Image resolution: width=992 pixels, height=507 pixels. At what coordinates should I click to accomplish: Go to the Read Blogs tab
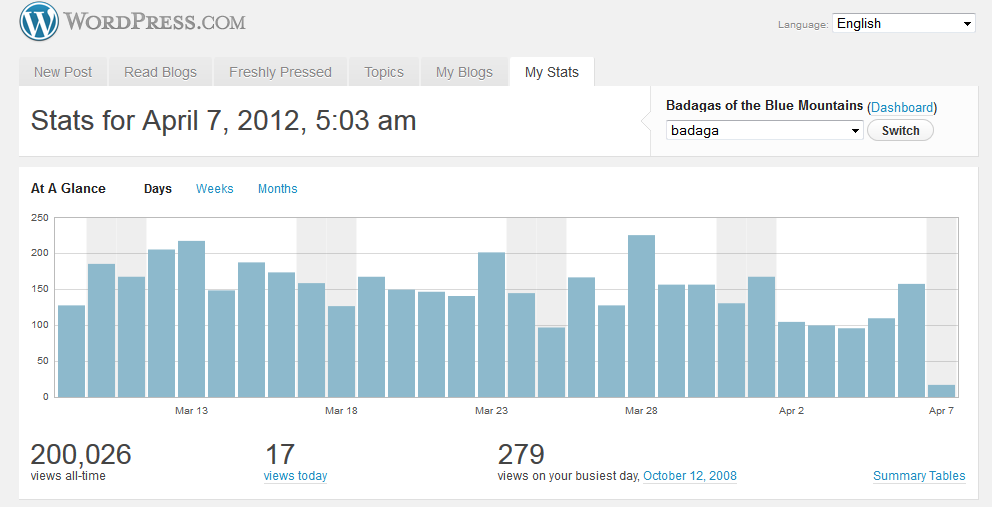pos(160,72)
